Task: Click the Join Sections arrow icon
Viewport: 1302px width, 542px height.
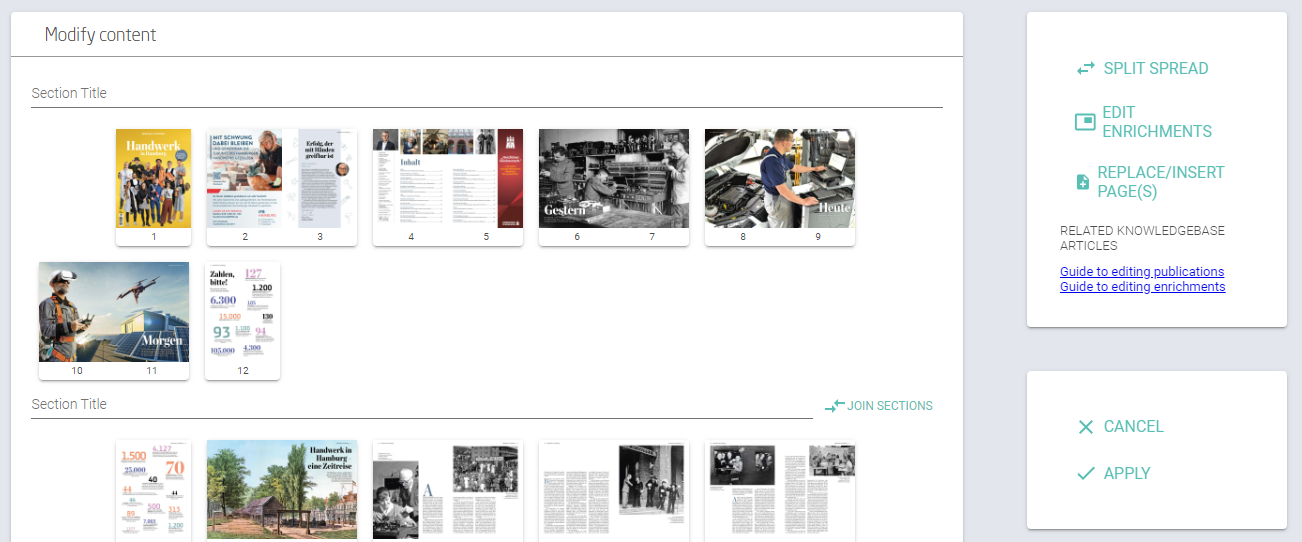Action: [834, 406]
